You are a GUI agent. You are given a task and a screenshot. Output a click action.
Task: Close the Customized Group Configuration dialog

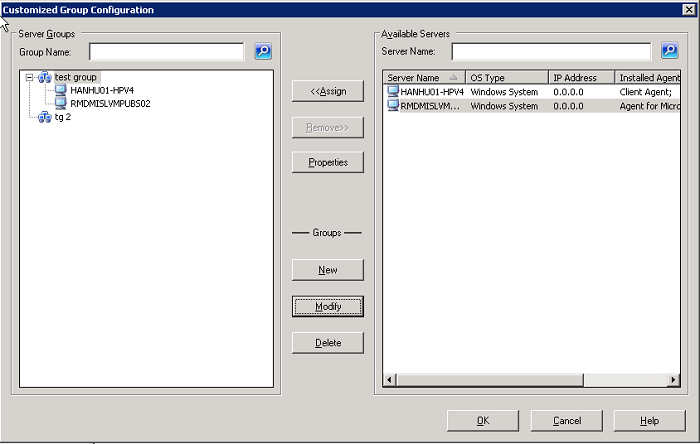[689, 9]
